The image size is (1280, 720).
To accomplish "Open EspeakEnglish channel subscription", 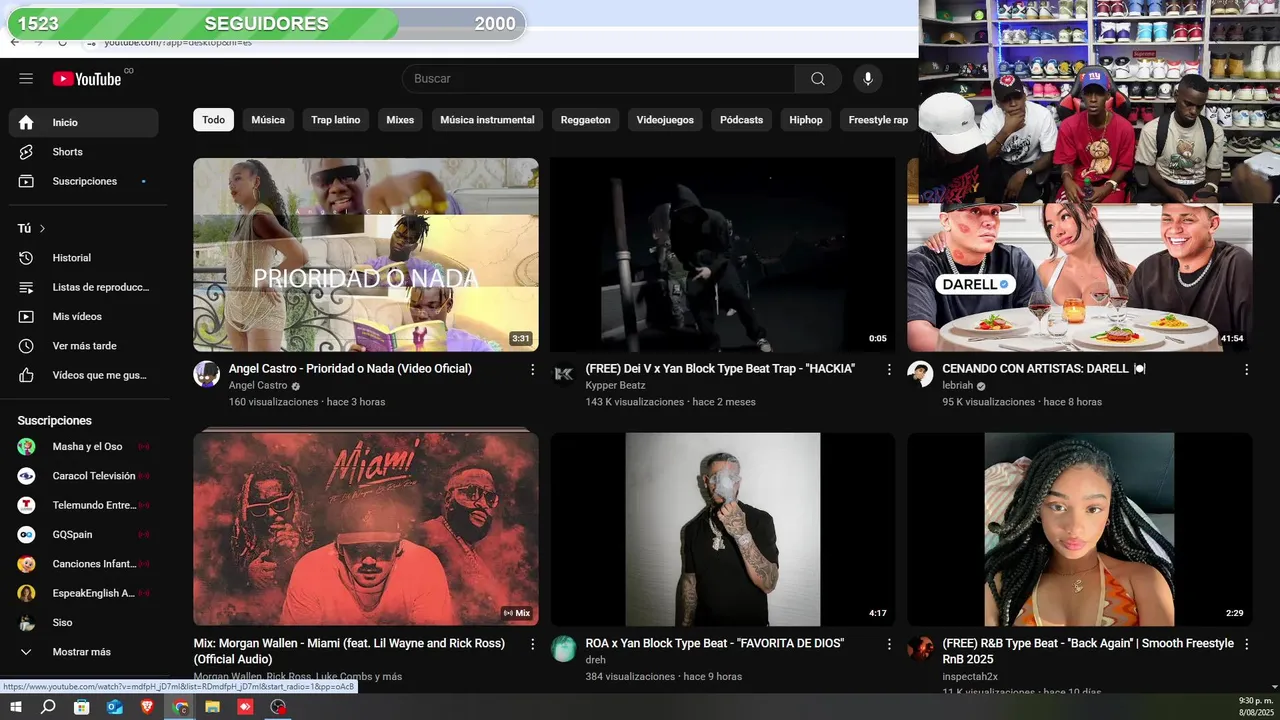I will click(x=84, y=593).
